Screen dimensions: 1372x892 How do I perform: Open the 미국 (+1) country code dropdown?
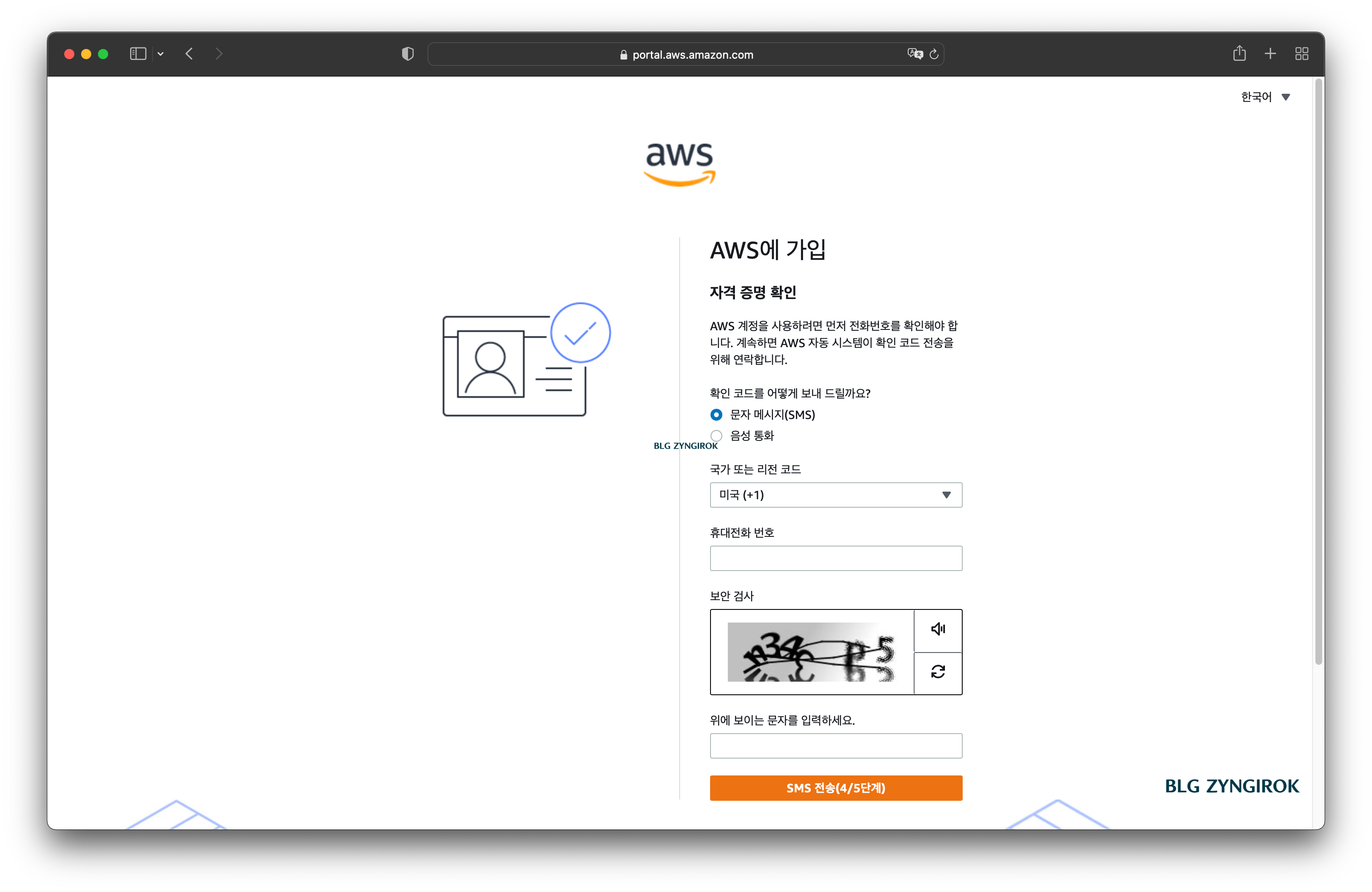835,495
